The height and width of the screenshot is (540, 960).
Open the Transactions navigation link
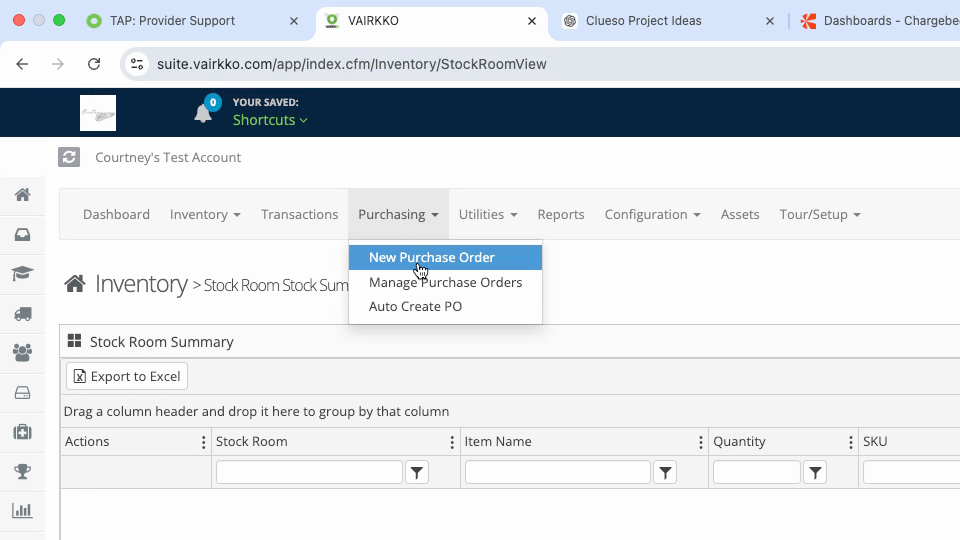coord(299,214)
